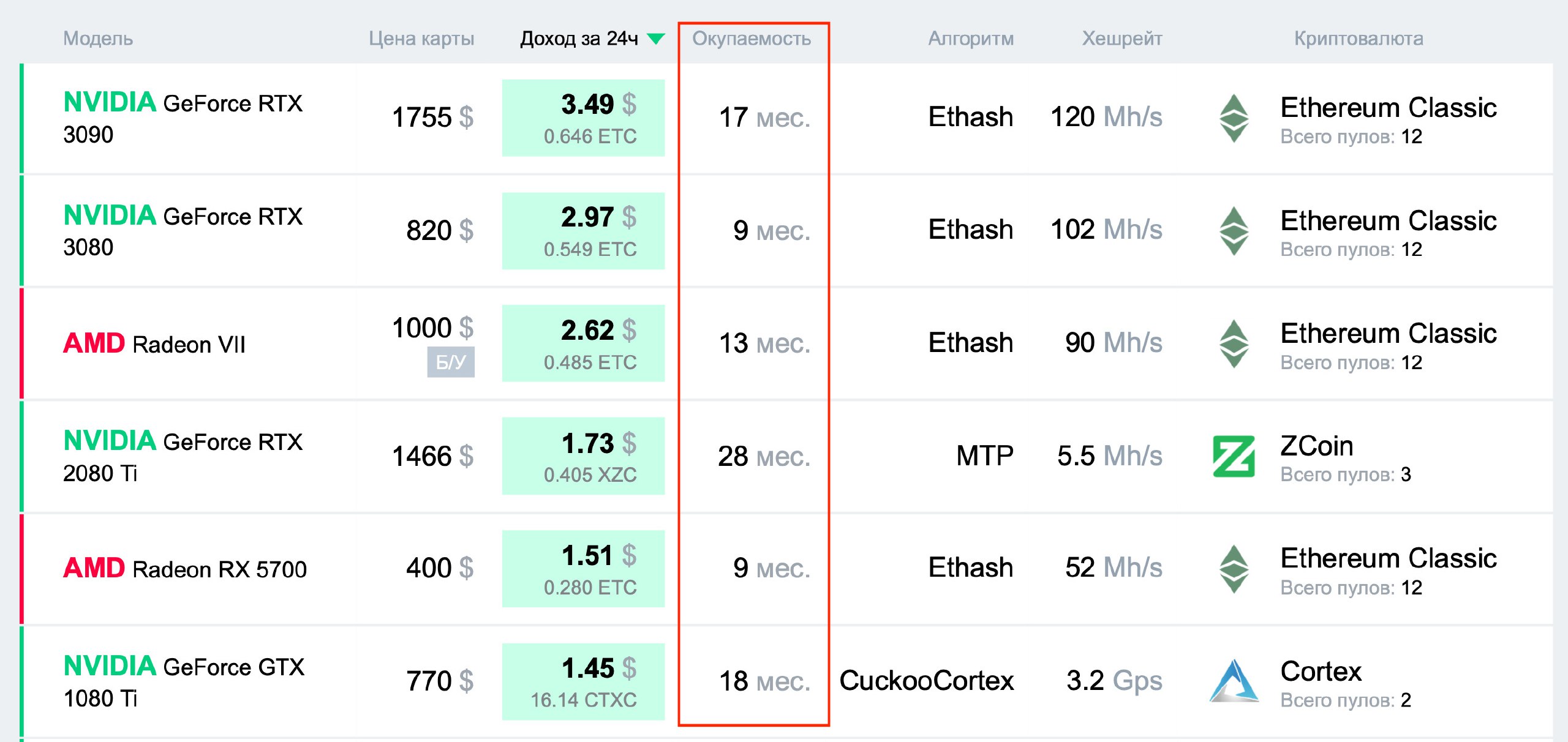The image size is (1568, 742).
Task: Open NVIDIA GeForce GTX 1080 Ti link
Action: click(184, 681)
